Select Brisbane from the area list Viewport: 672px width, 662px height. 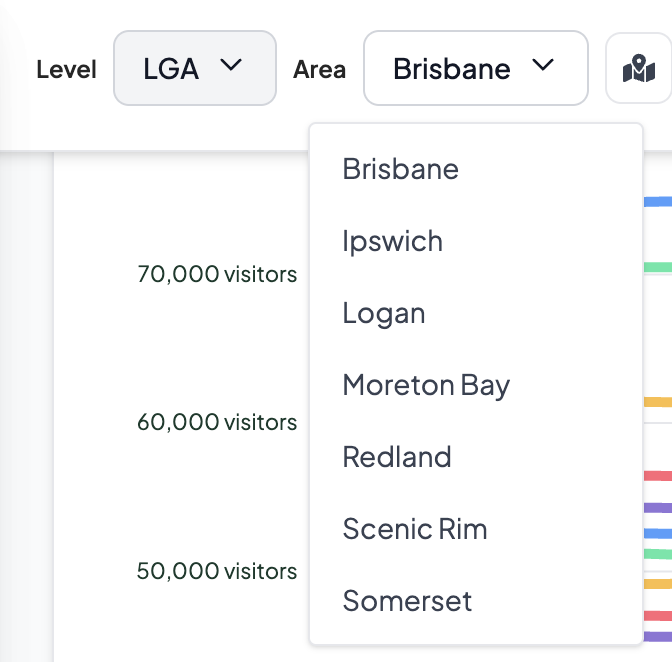[400, 169]
